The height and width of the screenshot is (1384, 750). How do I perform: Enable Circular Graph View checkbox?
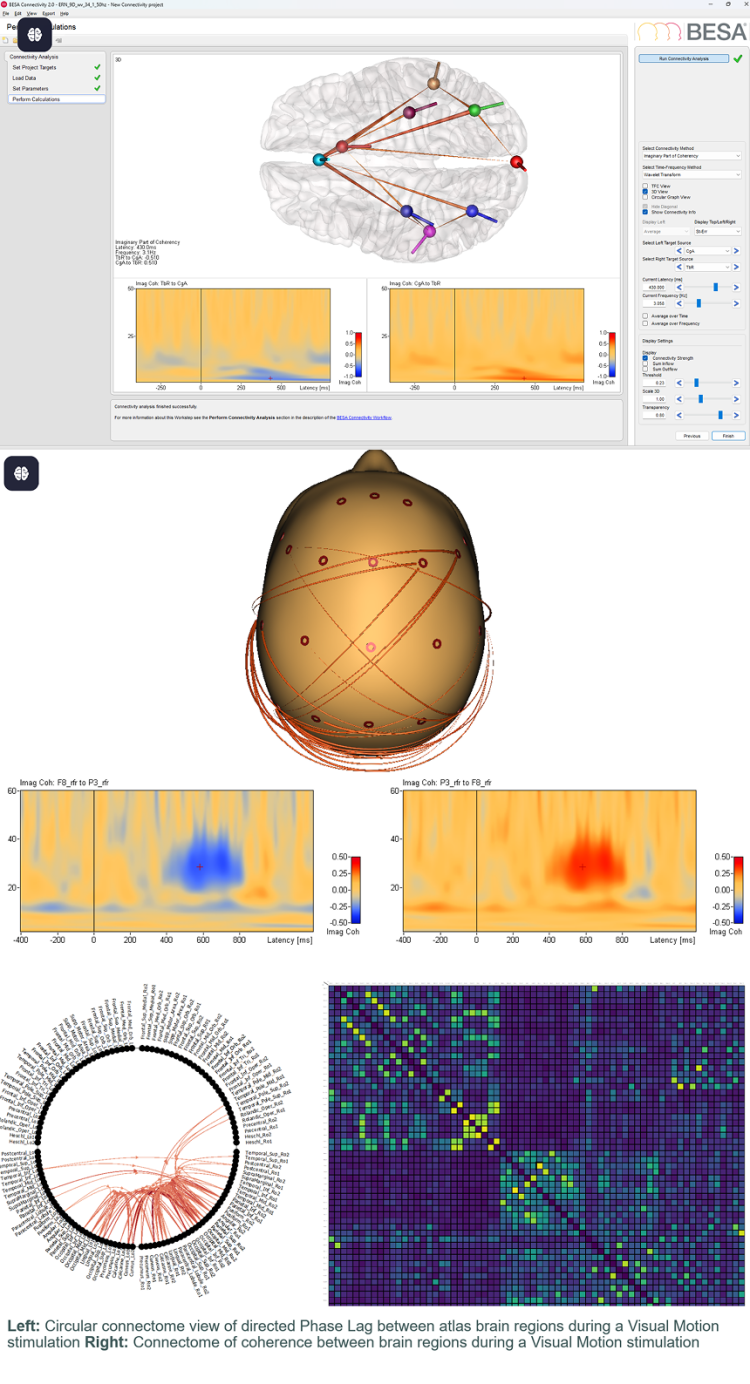(645, 197)
